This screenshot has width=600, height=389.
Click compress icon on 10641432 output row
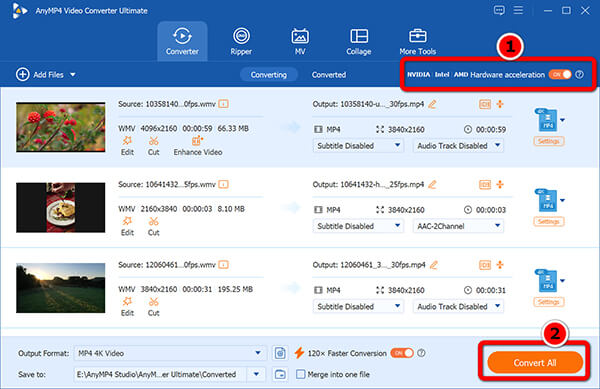tap(485, 184)
